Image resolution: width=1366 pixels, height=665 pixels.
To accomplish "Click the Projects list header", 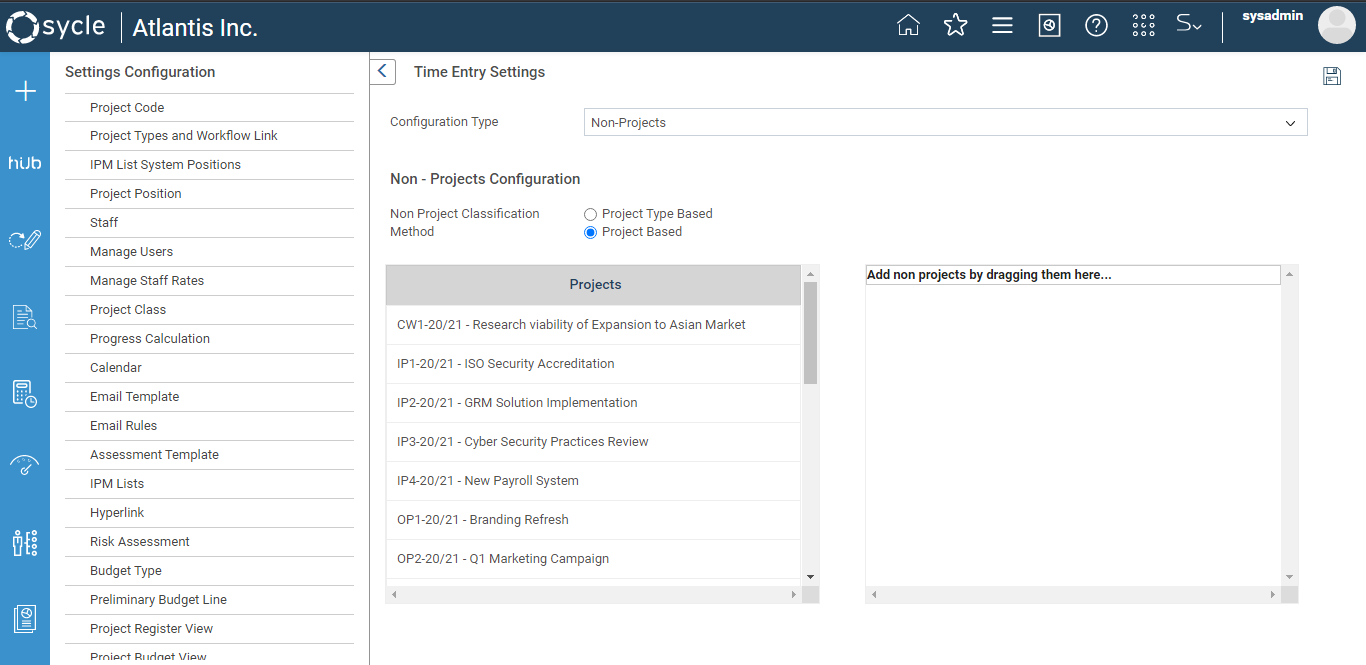I will (x=594, y=285).
